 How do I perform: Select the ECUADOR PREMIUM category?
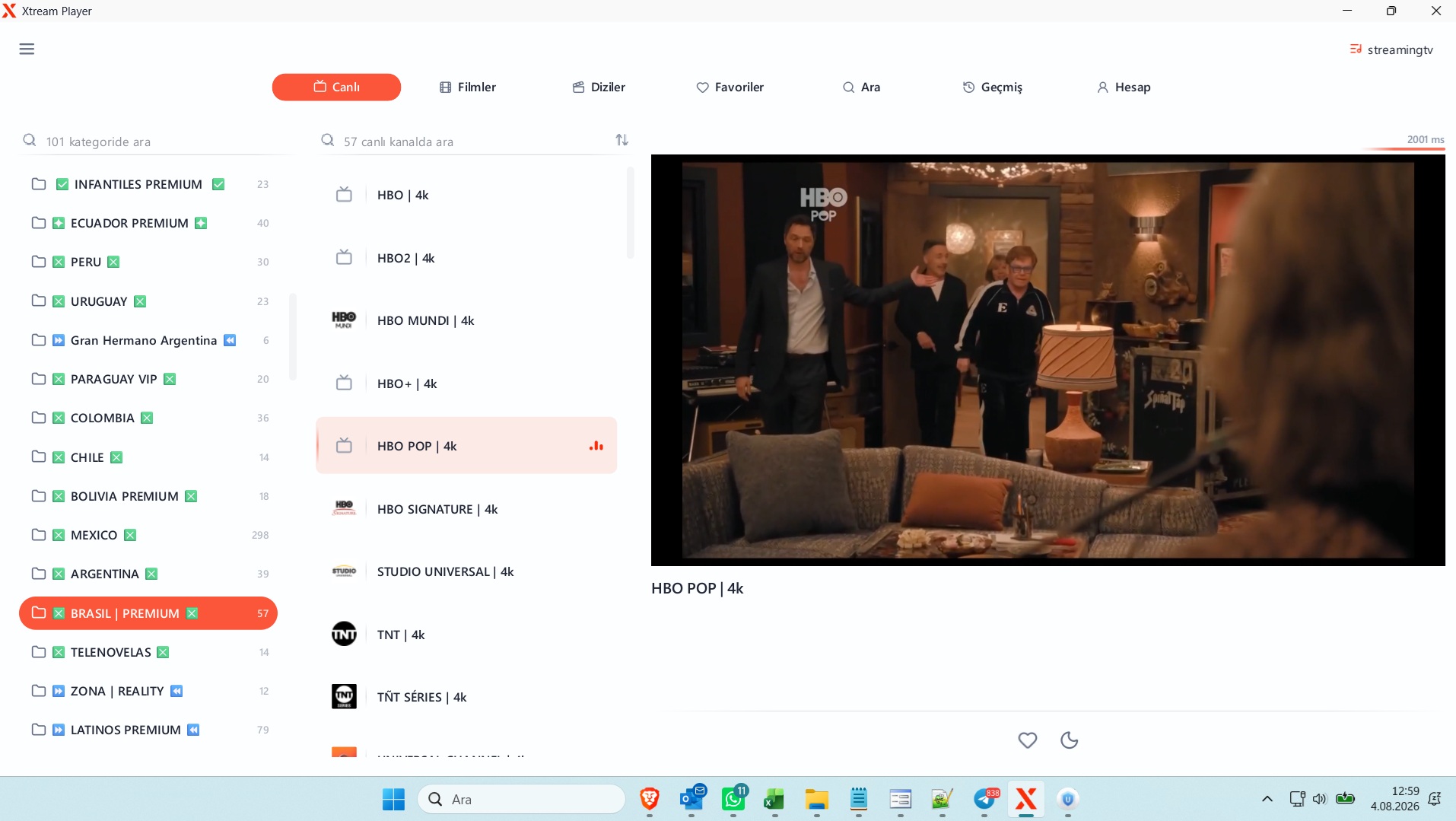148,223
